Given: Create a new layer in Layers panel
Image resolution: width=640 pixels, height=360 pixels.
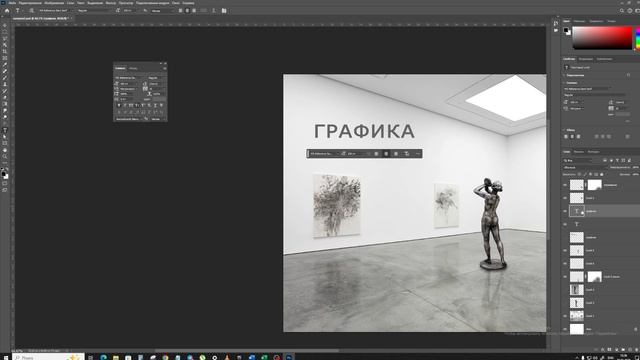Looking at the screenshot, I should [630, 350].
